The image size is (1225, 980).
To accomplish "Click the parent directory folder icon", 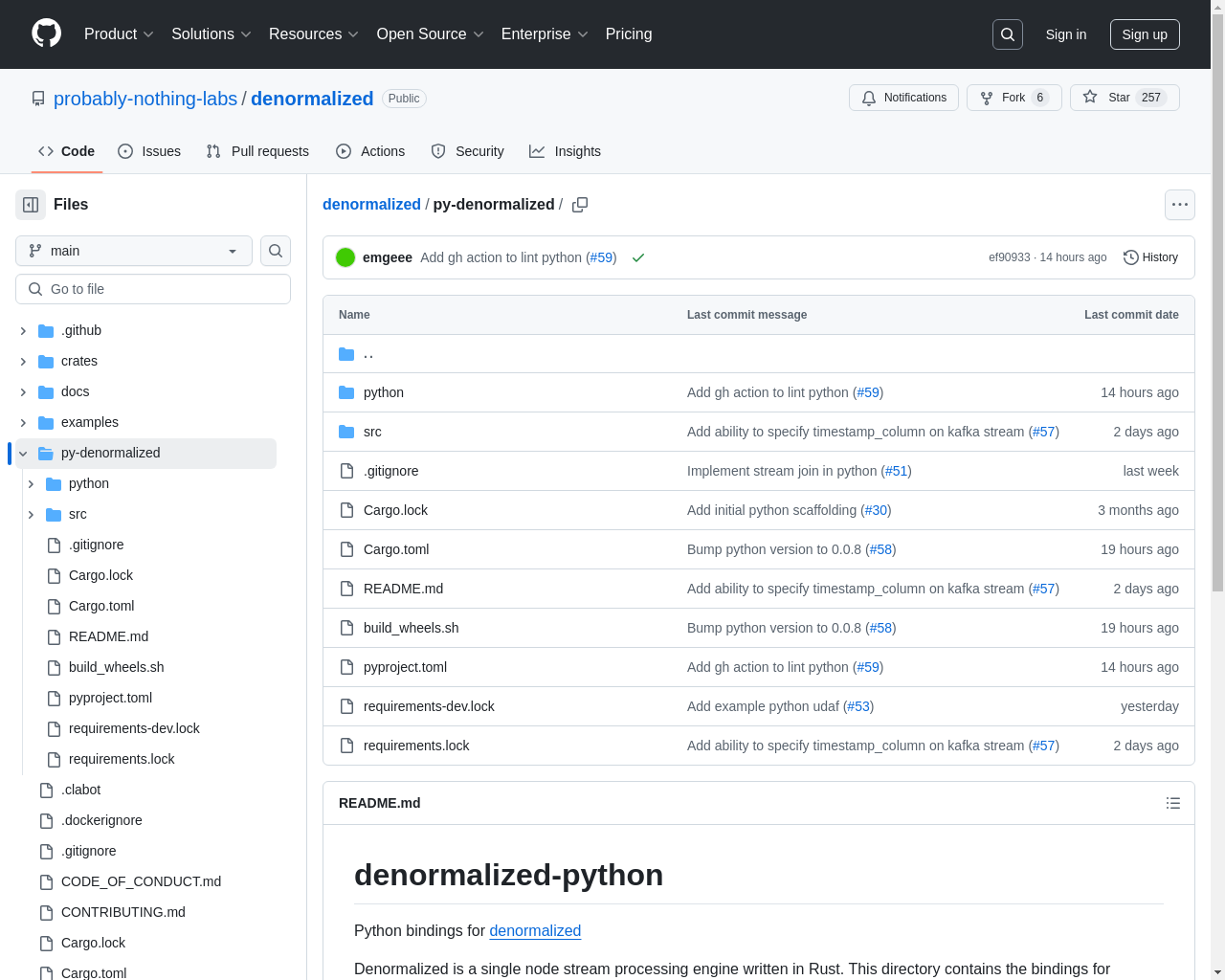I will (346, 354).
